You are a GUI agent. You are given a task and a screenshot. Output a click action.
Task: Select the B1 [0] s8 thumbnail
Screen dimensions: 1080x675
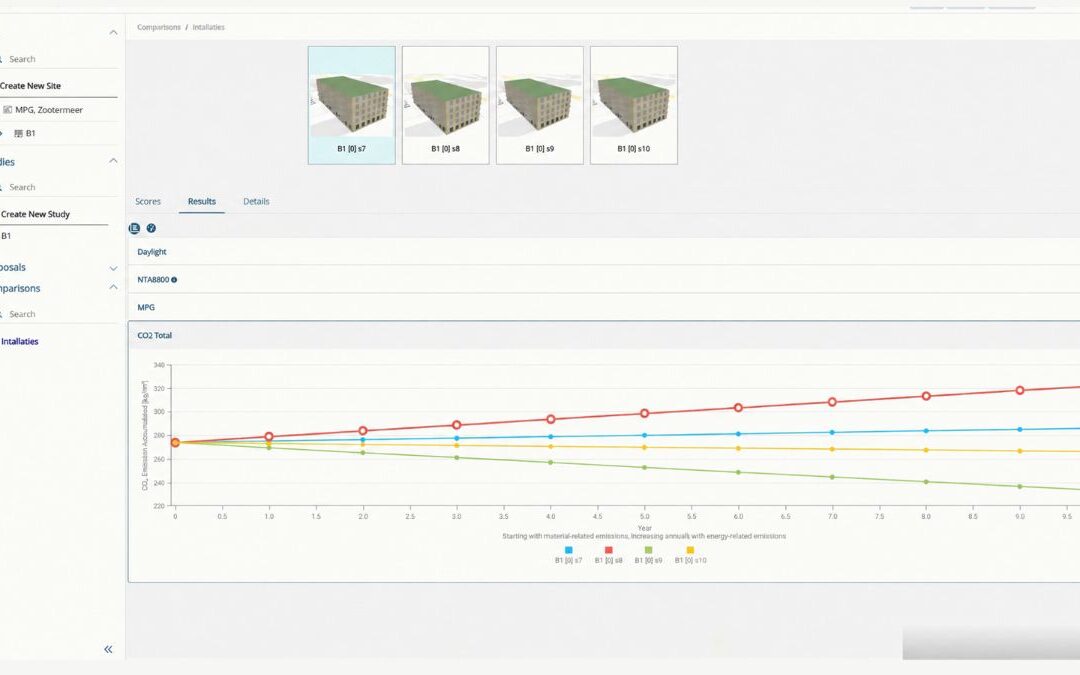446,105
